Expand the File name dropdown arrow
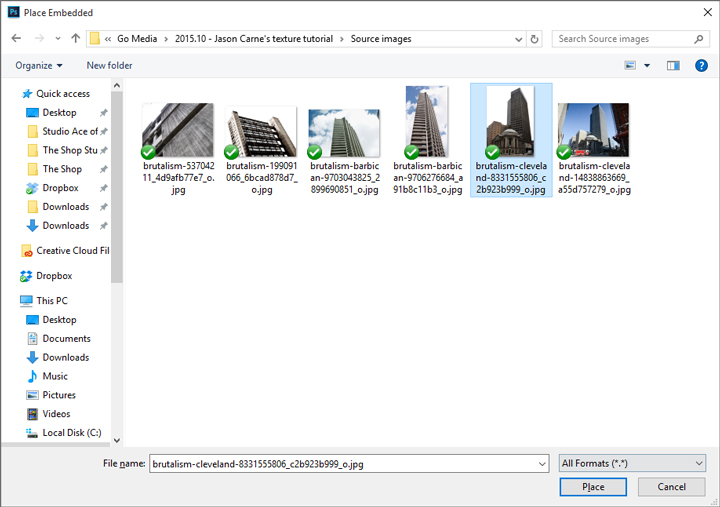The width and height of the screenshot is (720, 507). 542,464
